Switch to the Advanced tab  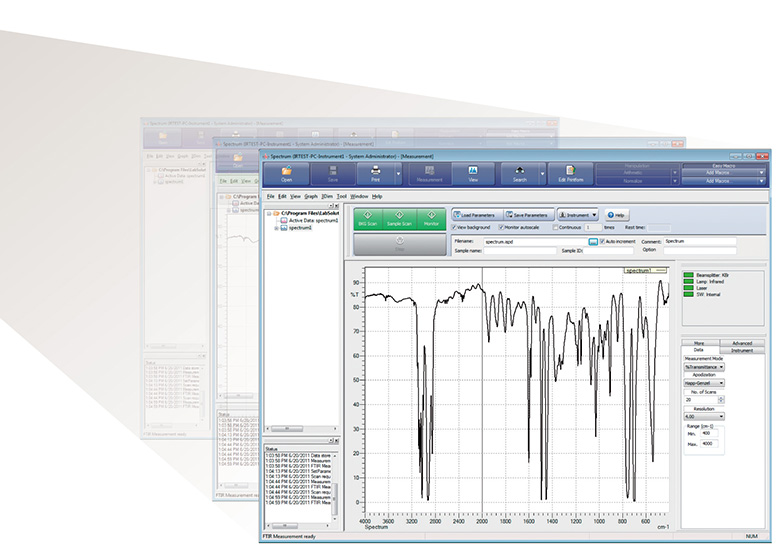(741, 343)
